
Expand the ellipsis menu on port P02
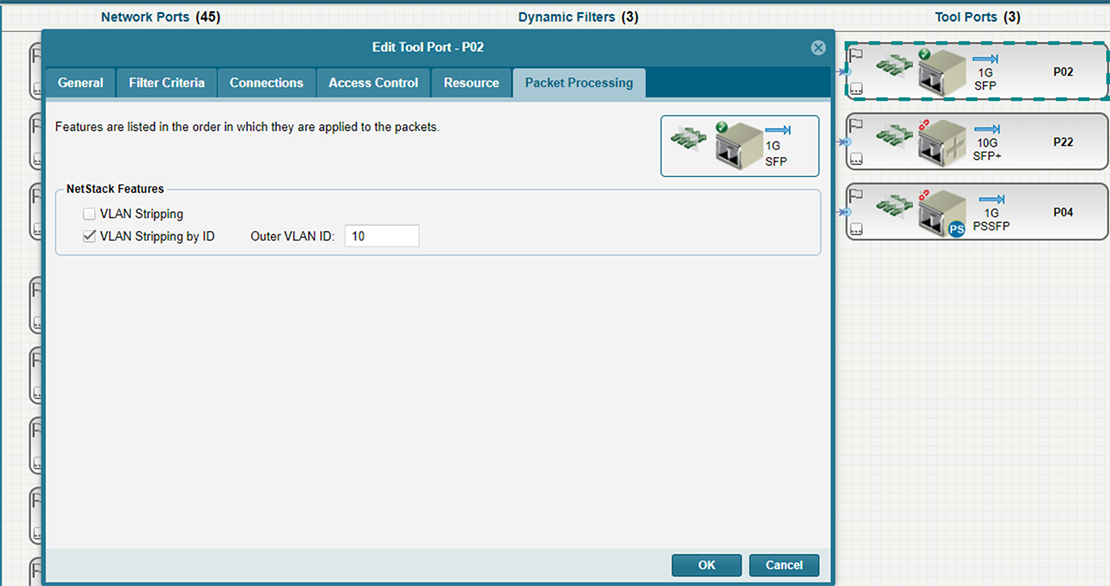pyautogui.click(x=856, y=89)
